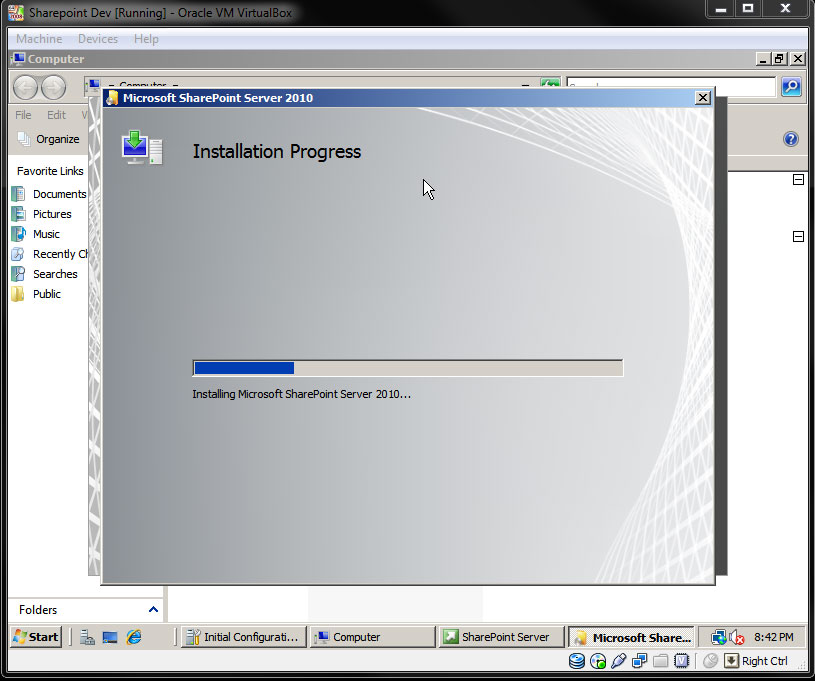Minimize the inner Computer window

763,59
